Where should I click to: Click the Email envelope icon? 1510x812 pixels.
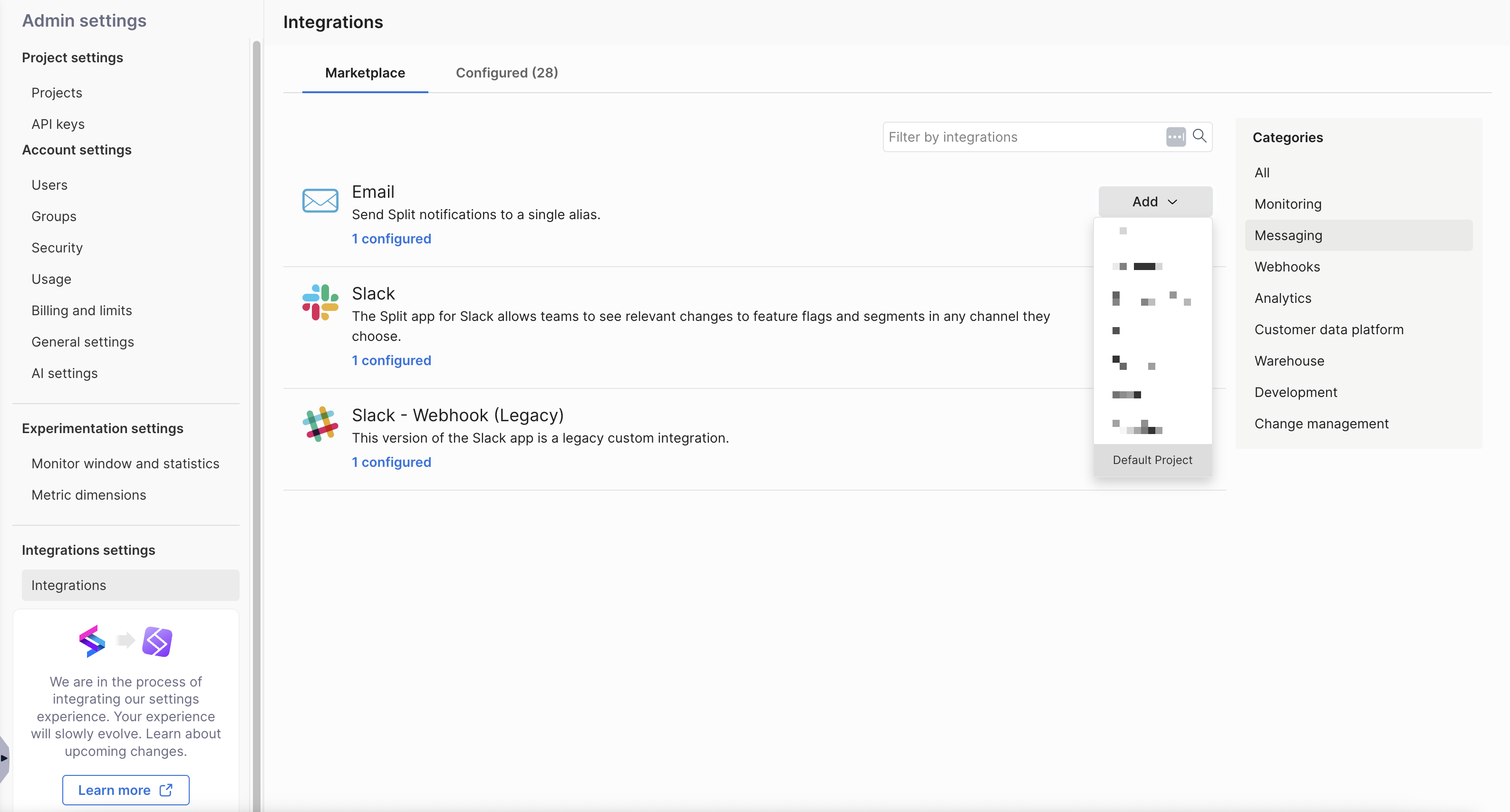tap(320, 201)
